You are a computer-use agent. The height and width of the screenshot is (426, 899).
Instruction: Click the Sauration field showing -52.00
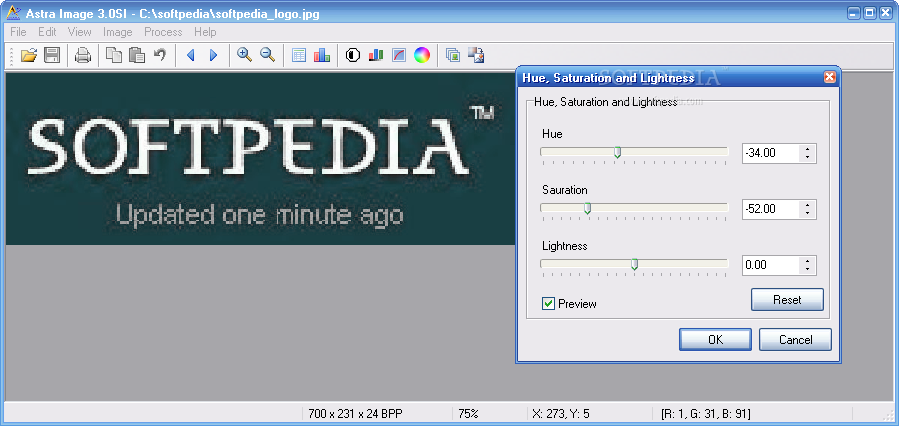click(x=771, y=209)
